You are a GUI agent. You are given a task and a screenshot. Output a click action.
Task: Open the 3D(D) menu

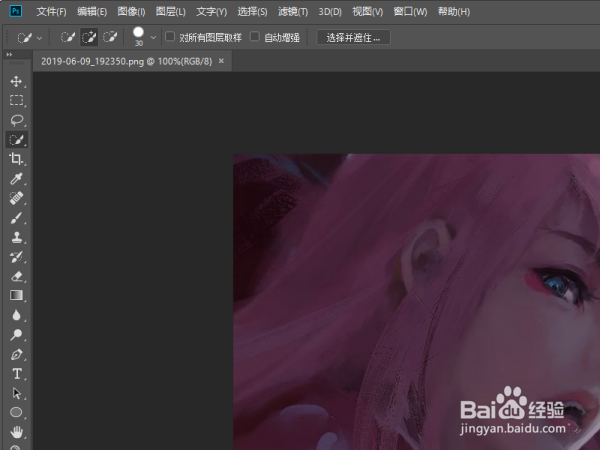click(330, 12)
